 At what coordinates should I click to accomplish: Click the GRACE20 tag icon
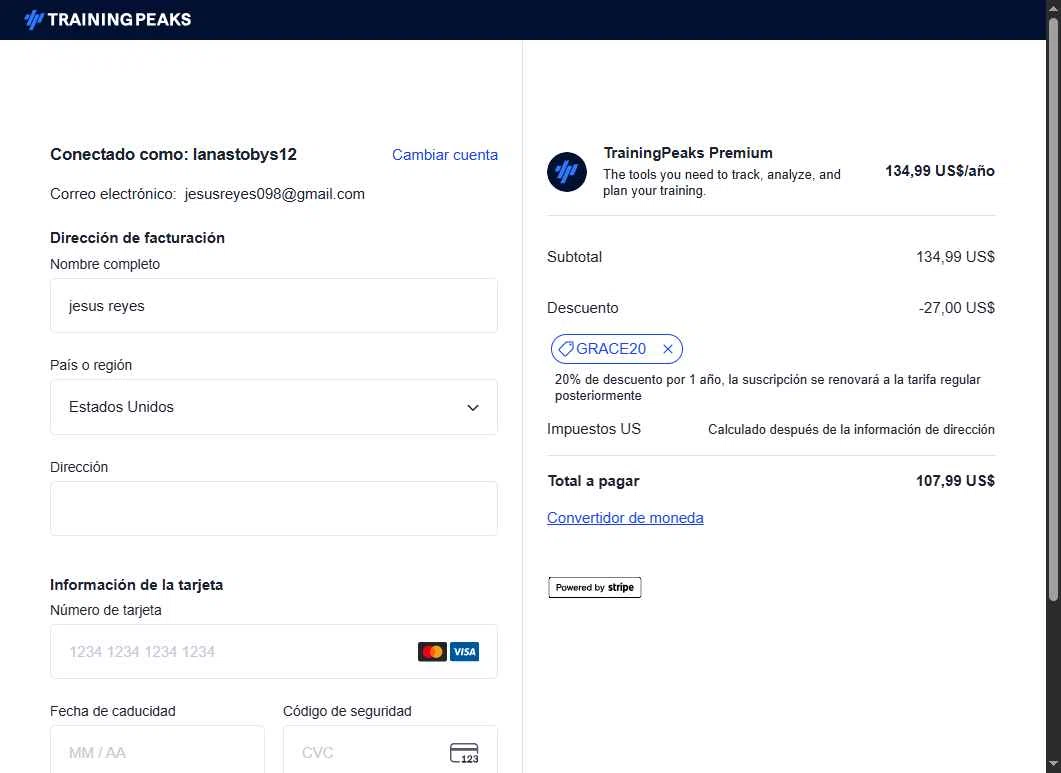coord(566,349)
